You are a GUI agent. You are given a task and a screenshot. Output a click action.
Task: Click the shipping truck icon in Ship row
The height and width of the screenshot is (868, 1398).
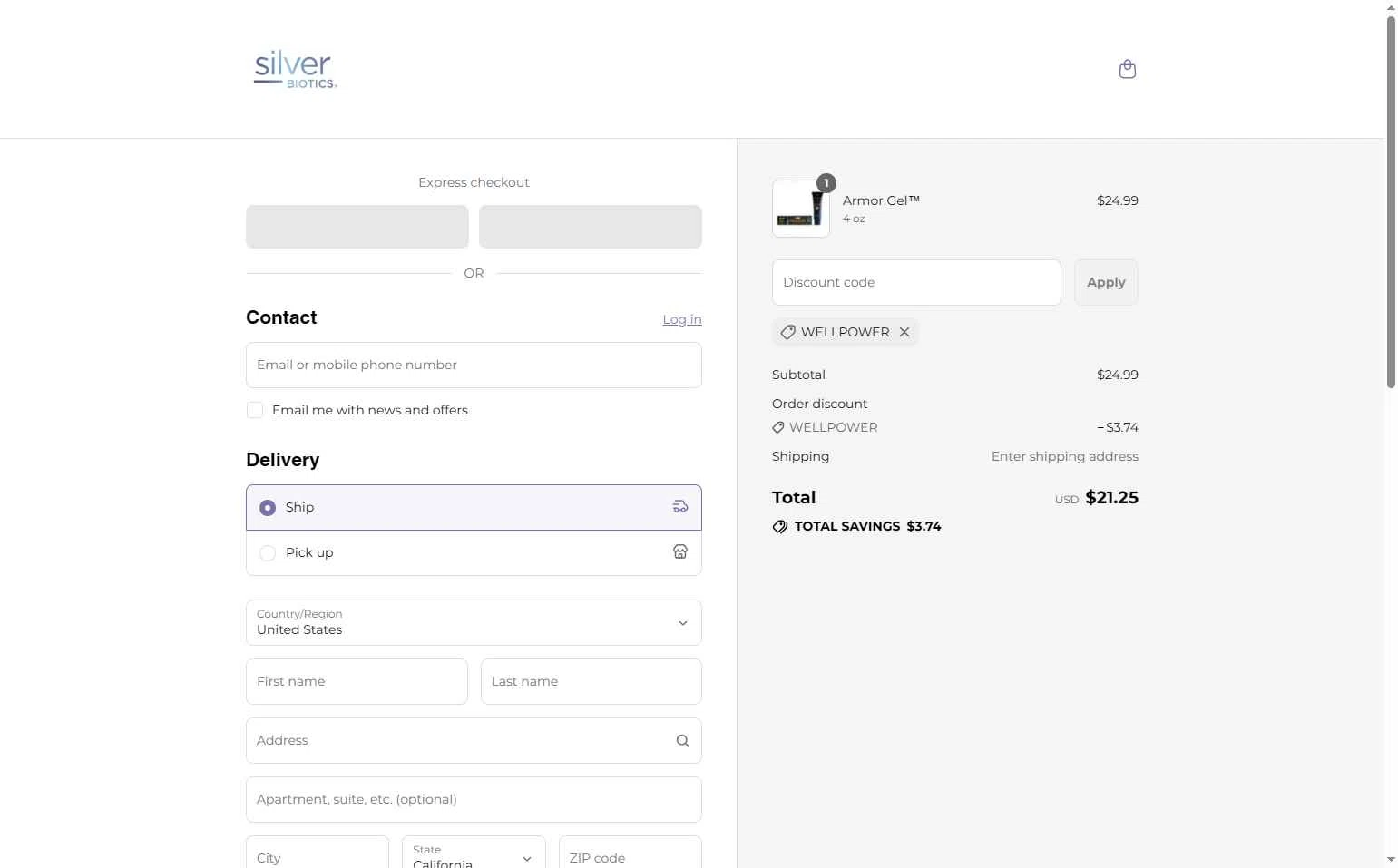[x=680, y=507]
